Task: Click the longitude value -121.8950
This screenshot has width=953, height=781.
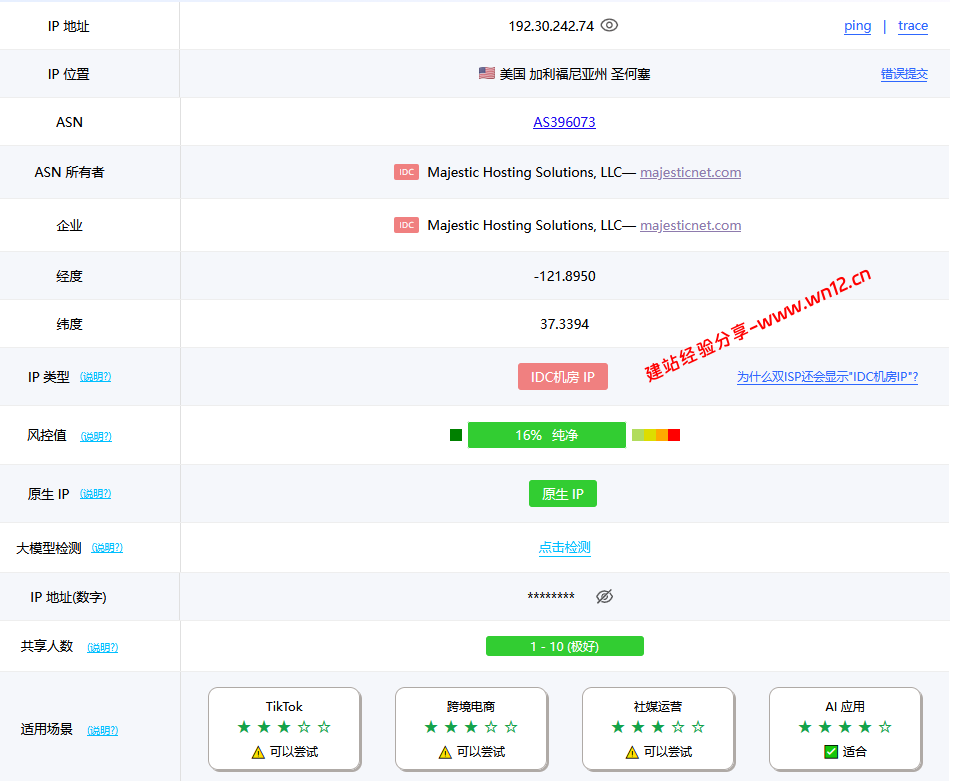Action: (565, 277)
